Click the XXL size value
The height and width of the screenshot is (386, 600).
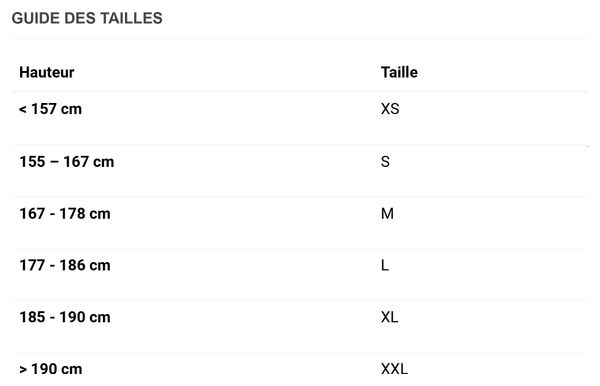pos(394,369)
